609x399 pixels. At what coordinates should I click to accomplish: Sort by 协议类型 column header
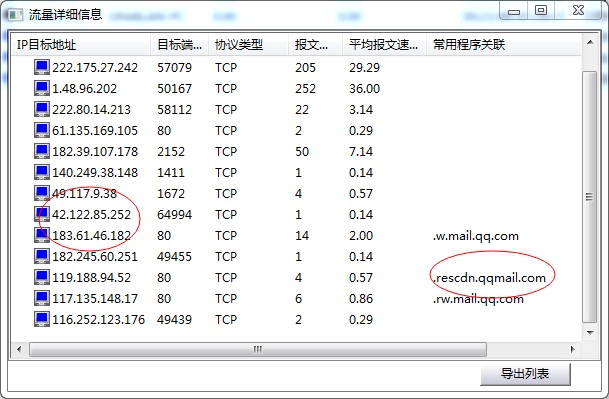249,45
